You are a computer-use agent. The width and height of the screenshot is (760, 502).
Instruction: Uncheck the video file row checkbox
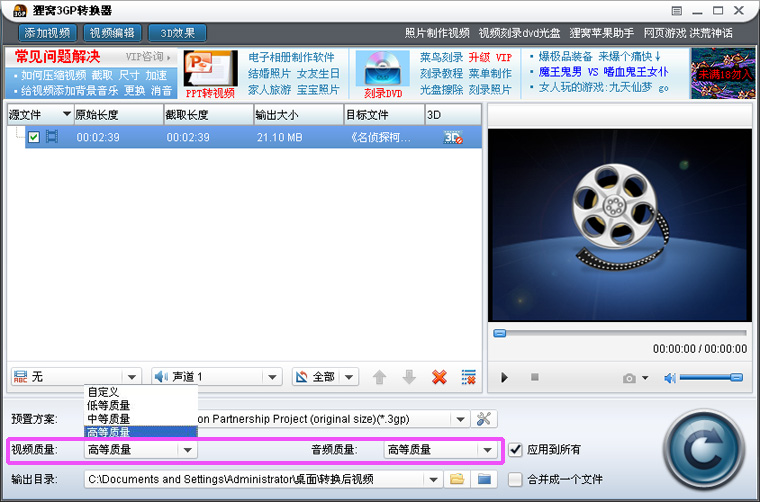(33, 137)
